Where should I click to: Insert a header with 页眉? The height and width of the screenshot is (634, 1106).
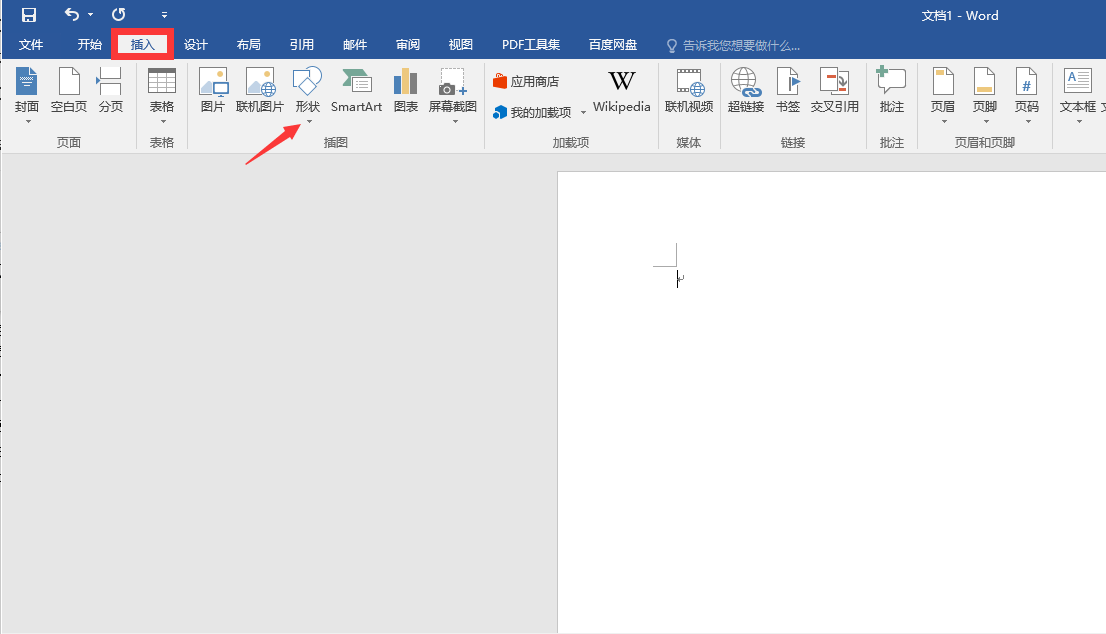(941, 90)
